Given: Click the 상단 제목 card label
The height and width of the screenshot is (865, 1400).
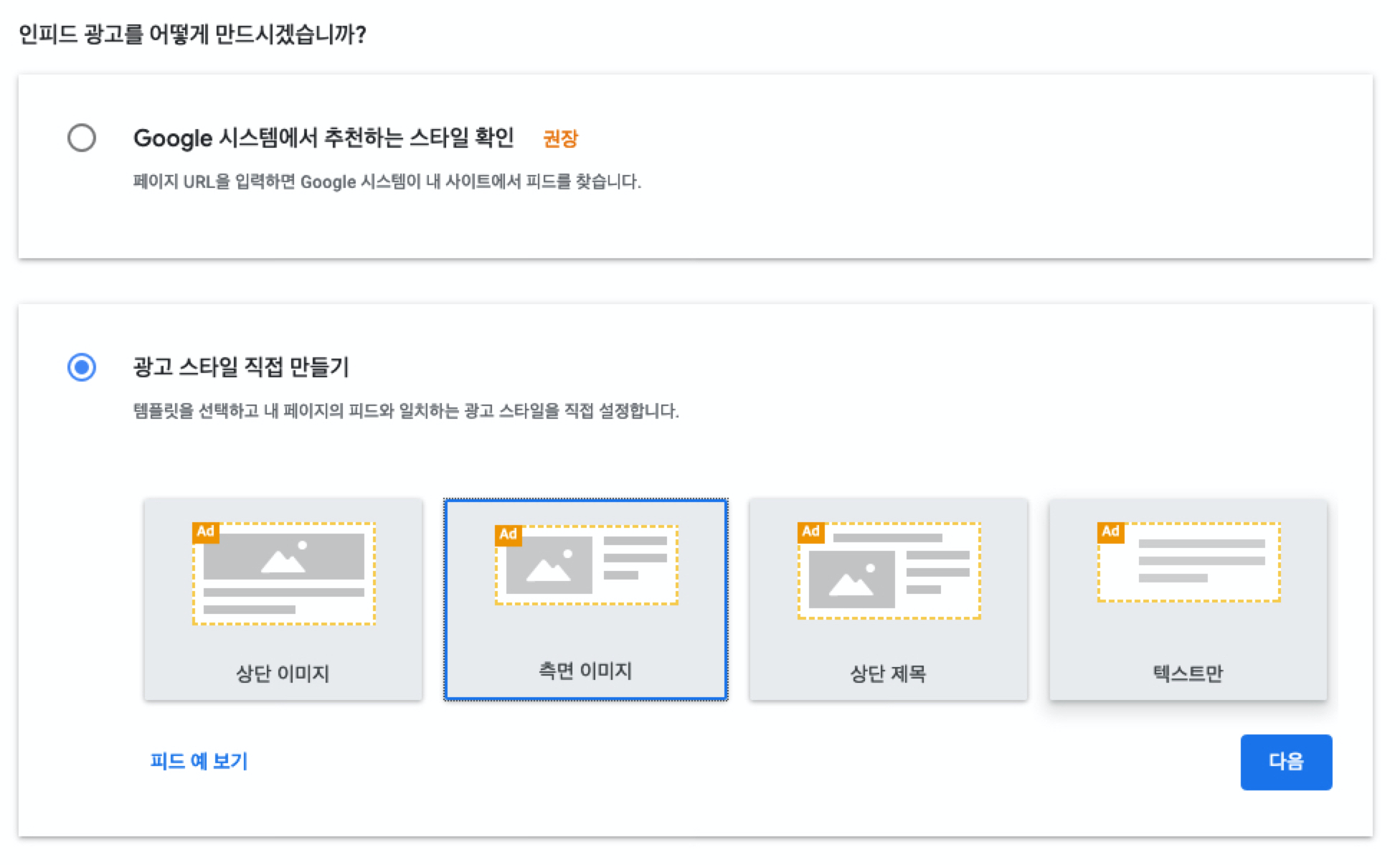Looking at the screenshot, I should (x=888, y=673).
